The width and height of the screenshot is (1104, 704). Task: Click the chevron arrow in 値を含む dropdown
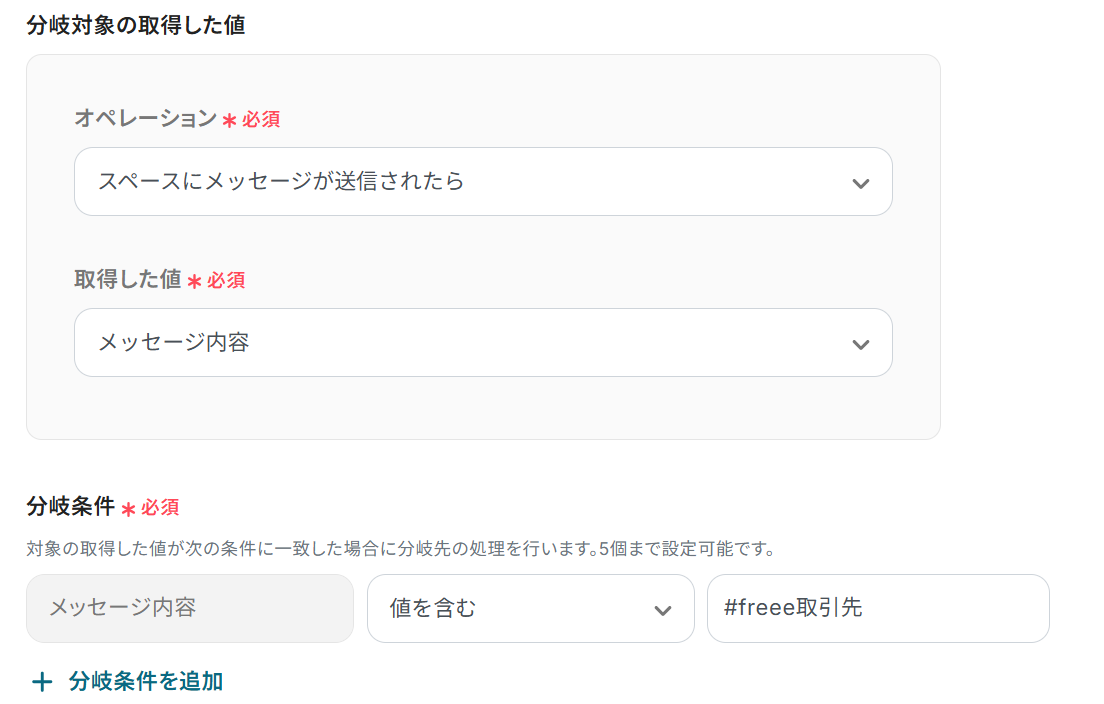point(662,610)
